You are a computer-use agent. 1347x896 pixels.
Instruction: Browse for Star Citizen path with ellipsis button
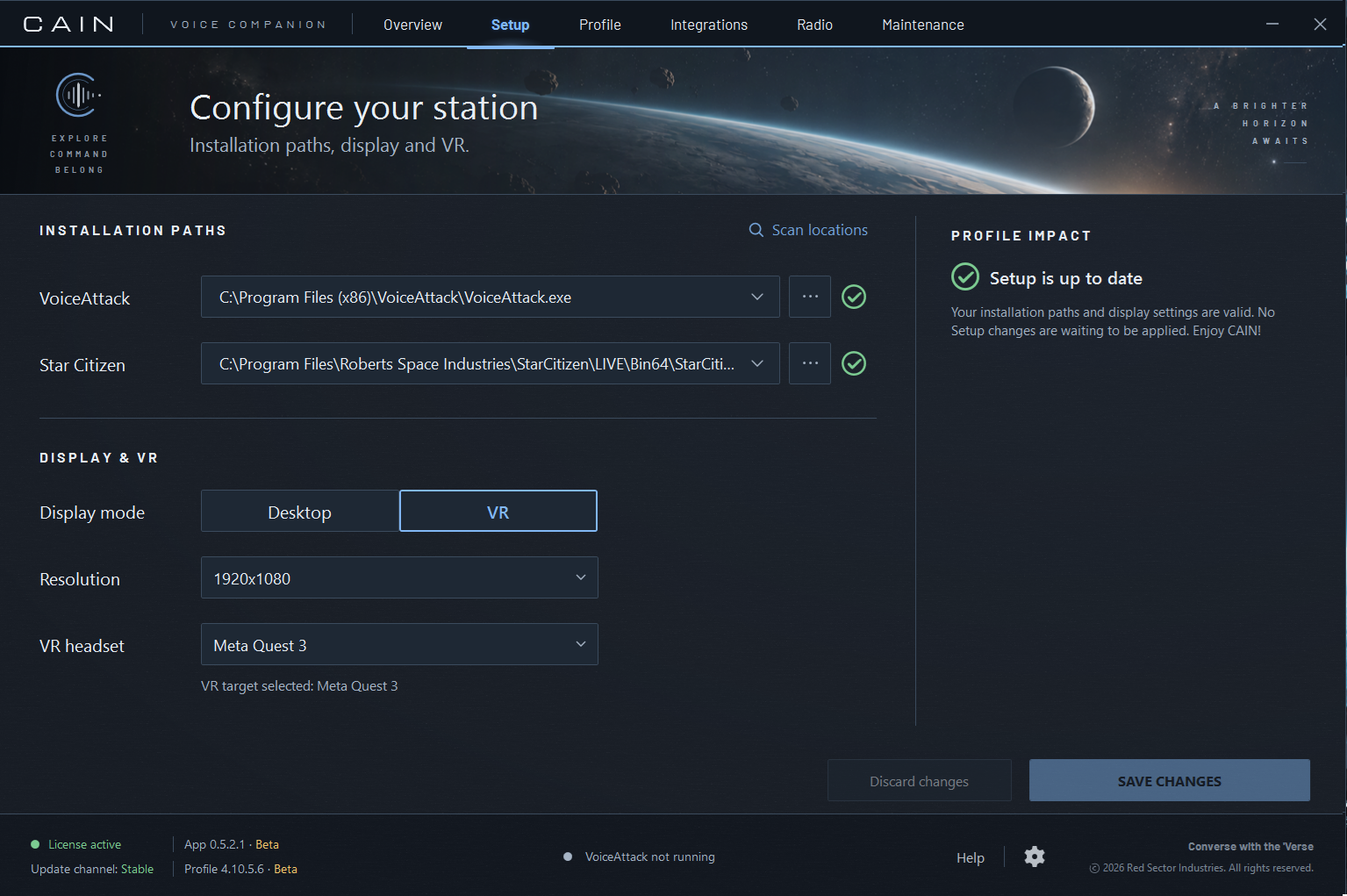810,363
